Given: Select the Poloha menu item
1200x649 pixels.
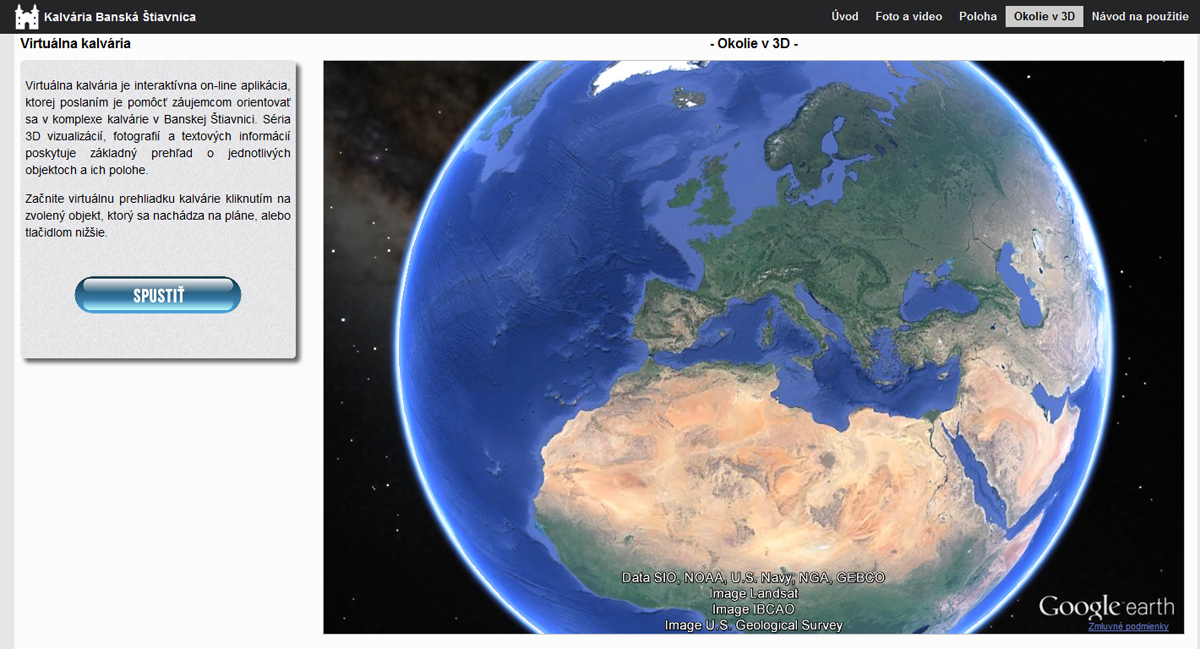Looking at the screenshot, I should point(978,16).
